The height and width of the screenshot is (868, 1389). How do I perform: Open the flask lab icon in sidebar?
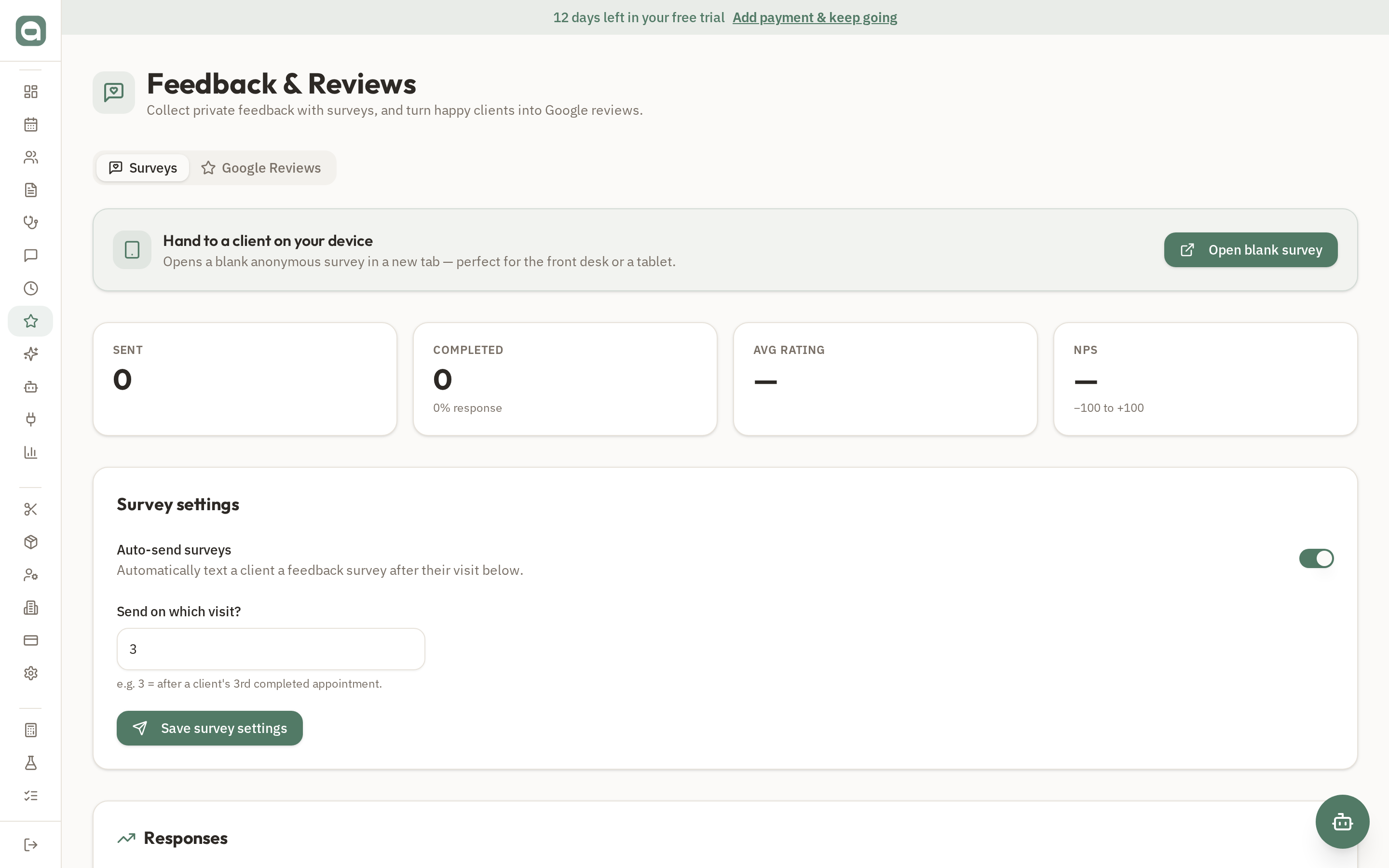[30, 763]
